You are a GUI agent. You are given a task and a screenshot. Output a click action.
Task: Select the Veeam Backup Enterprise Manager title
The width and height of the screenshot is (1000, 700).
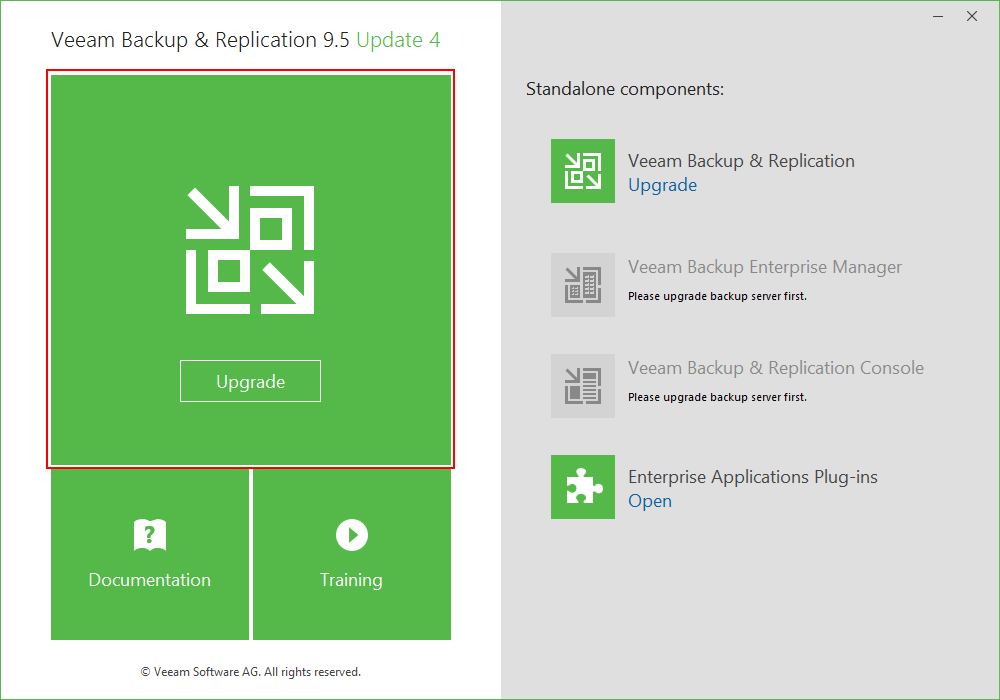[x=765, y=267]
